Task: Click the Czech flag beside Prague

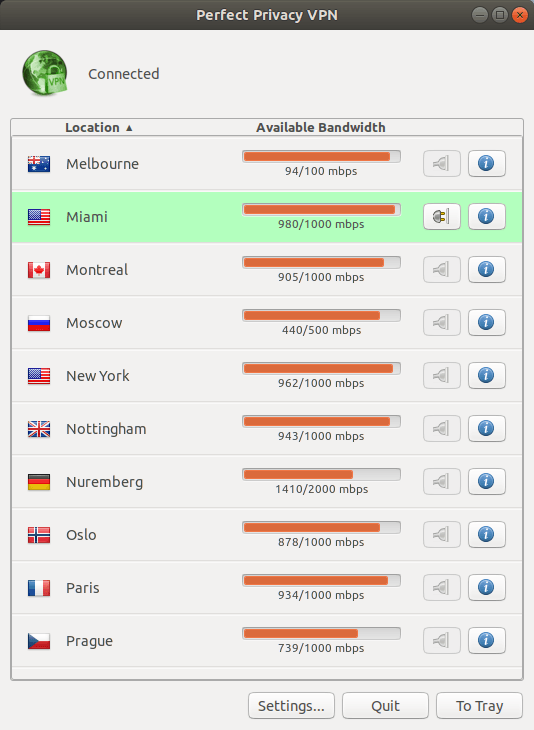Action: 39,642
